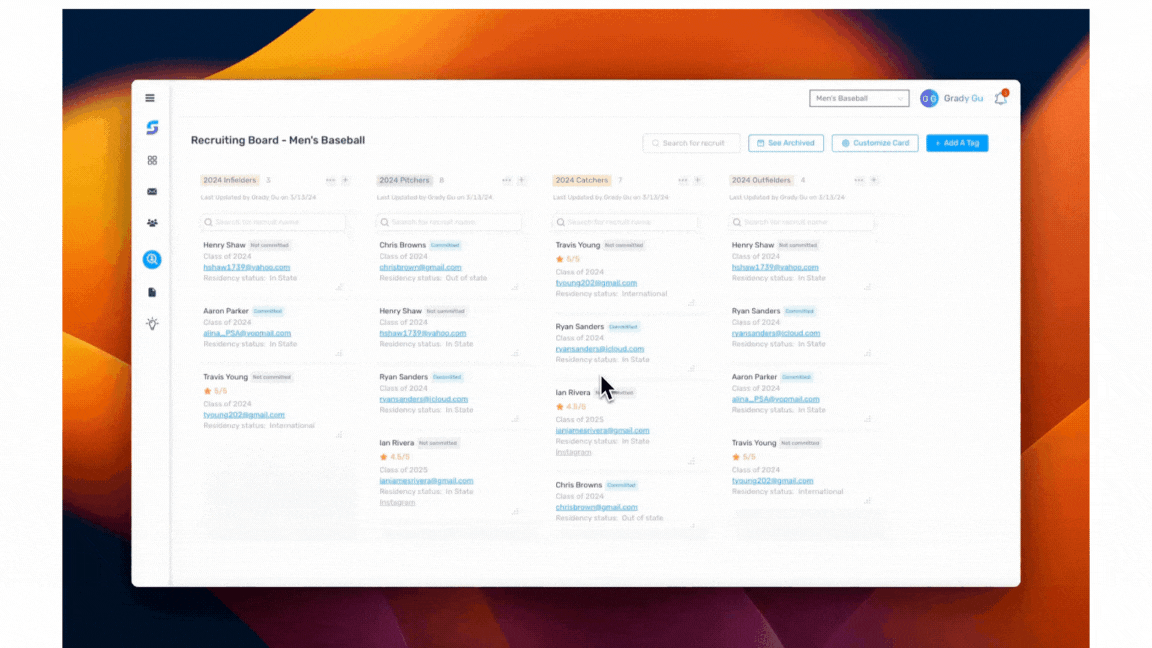Open chrisbrown@gmail.com link in Pitchers column
Image resolution: width=1152 pixels, height=648 pixels.
pos(420,267)
